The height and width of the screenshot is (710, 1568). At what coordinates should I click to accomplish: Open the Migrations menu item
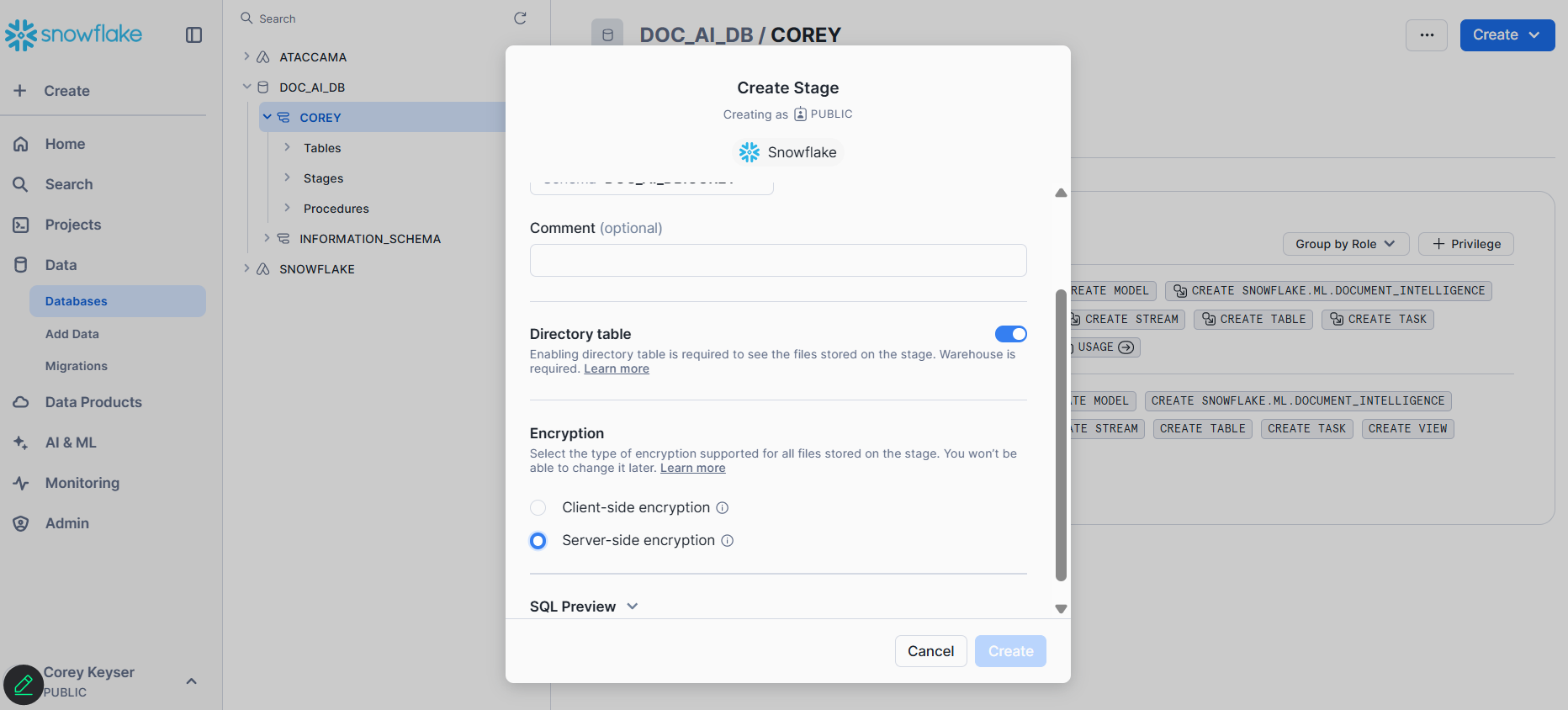[77, 366]
